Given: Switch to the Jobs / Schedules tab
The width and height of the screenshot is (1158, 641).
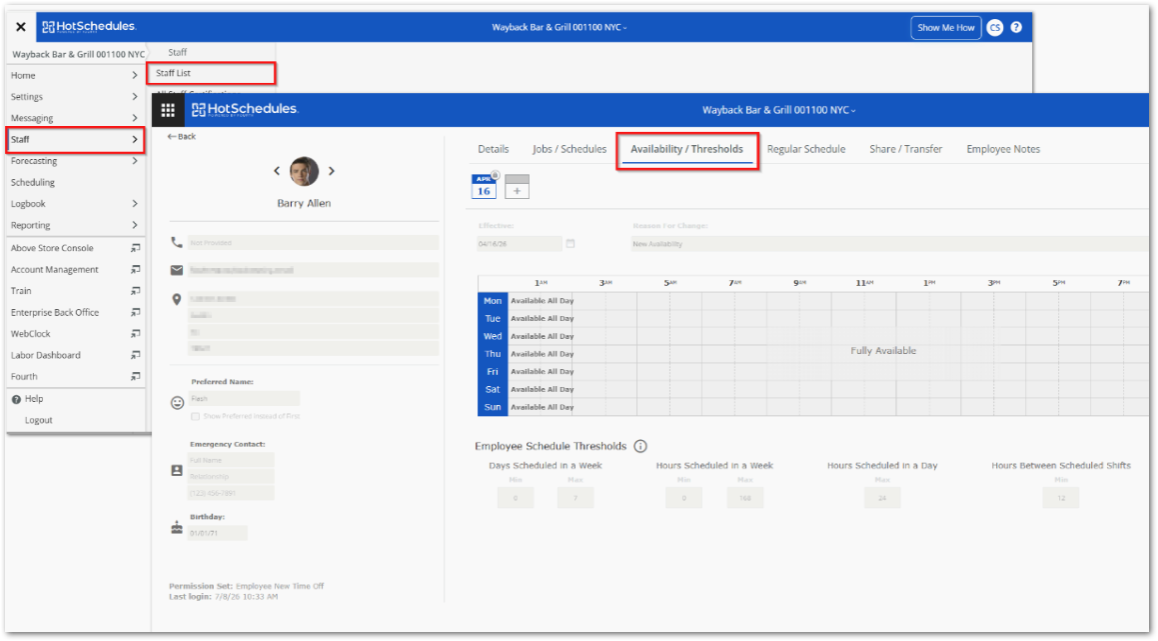Looking at the screenshot, I should [569, 149].
